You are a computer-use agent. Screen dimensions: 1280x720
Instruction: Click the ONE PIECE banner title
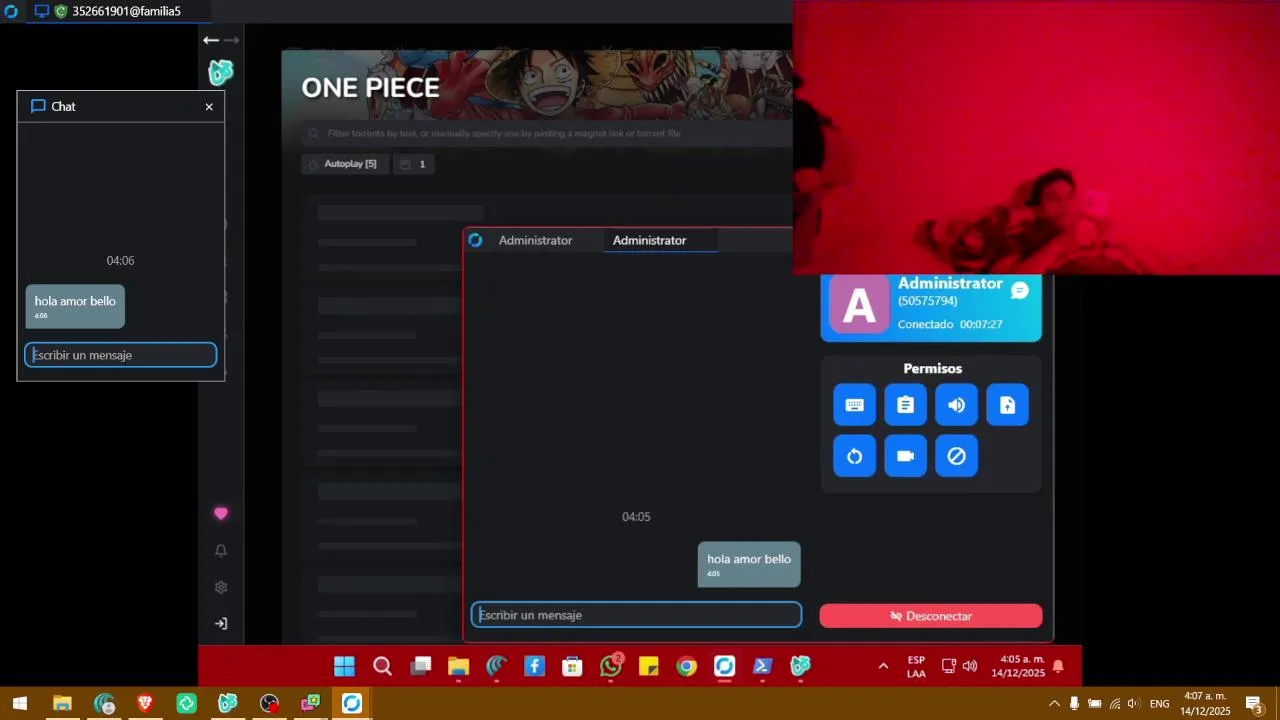tap(371, 88)
